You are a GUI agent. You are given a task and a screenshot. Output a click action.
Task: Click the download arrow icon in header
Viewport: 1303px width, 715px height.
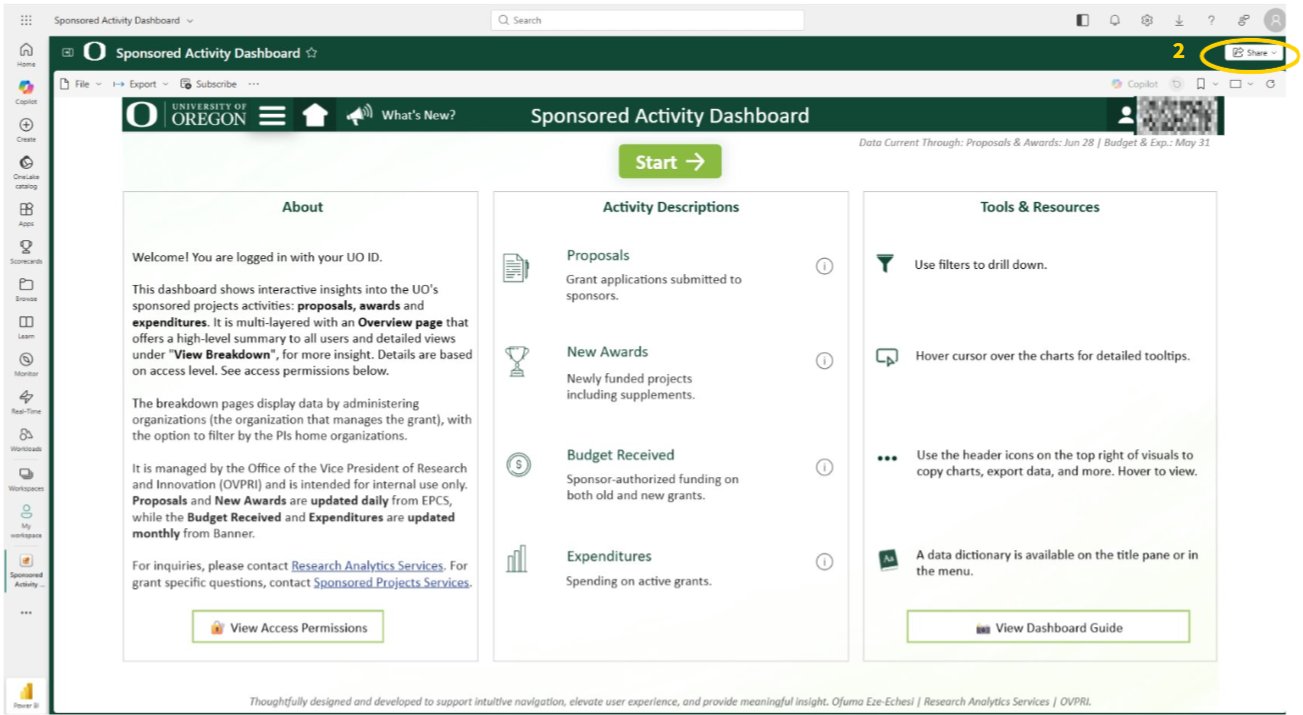tap(1179, 20)
